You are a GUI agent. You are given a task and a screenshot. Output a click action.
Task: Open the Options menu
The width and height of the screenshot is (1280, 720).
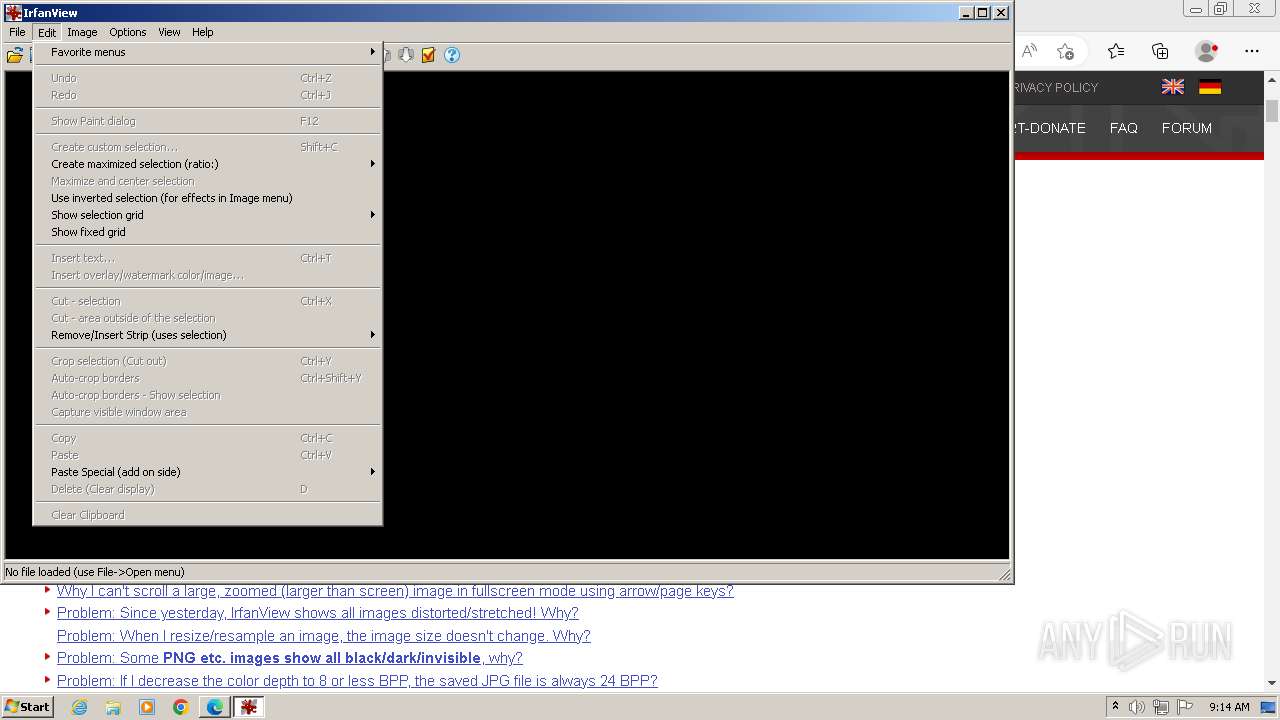[128, 32]
